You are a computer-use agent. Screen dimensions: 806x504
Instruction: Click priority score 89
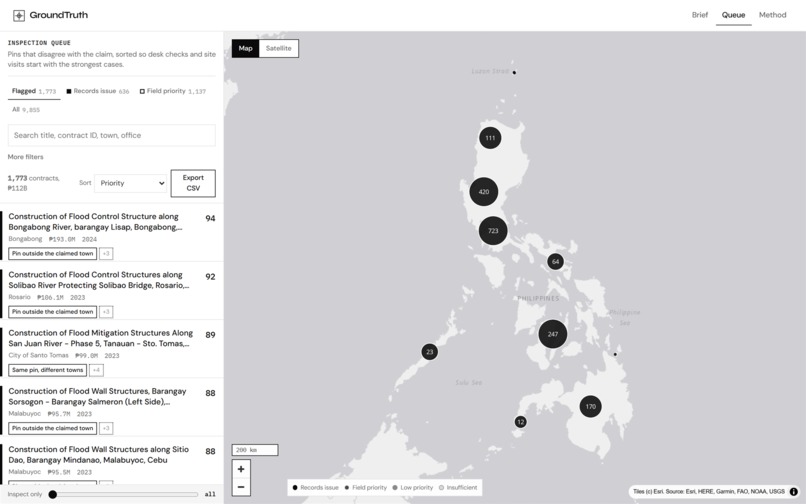point(210,335)
